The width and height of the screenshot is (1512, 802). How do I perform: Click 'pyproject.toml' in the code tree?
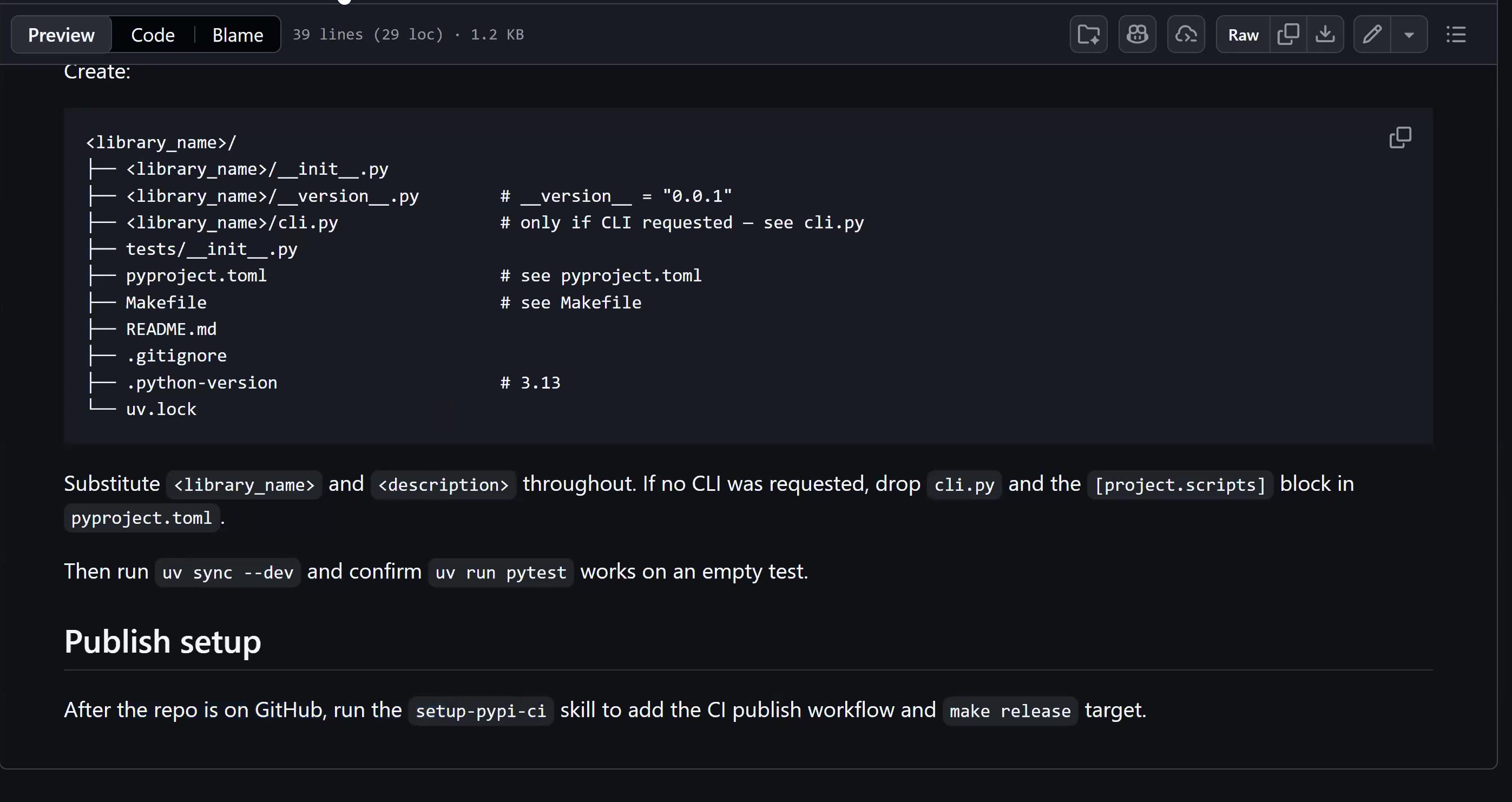[196, 275]
